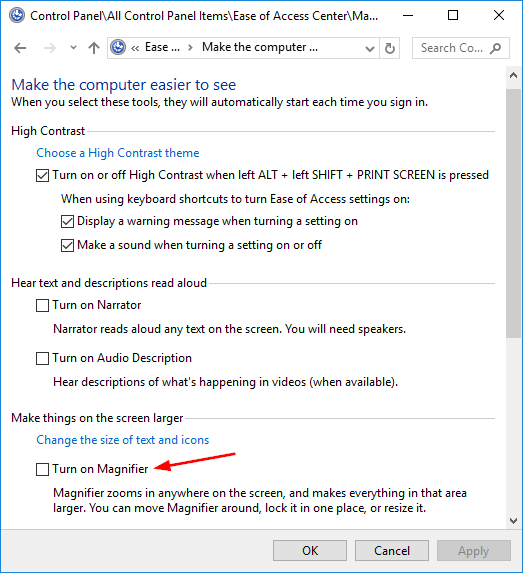Click the Ease of Access address bar icon

[x=118, y=48]
